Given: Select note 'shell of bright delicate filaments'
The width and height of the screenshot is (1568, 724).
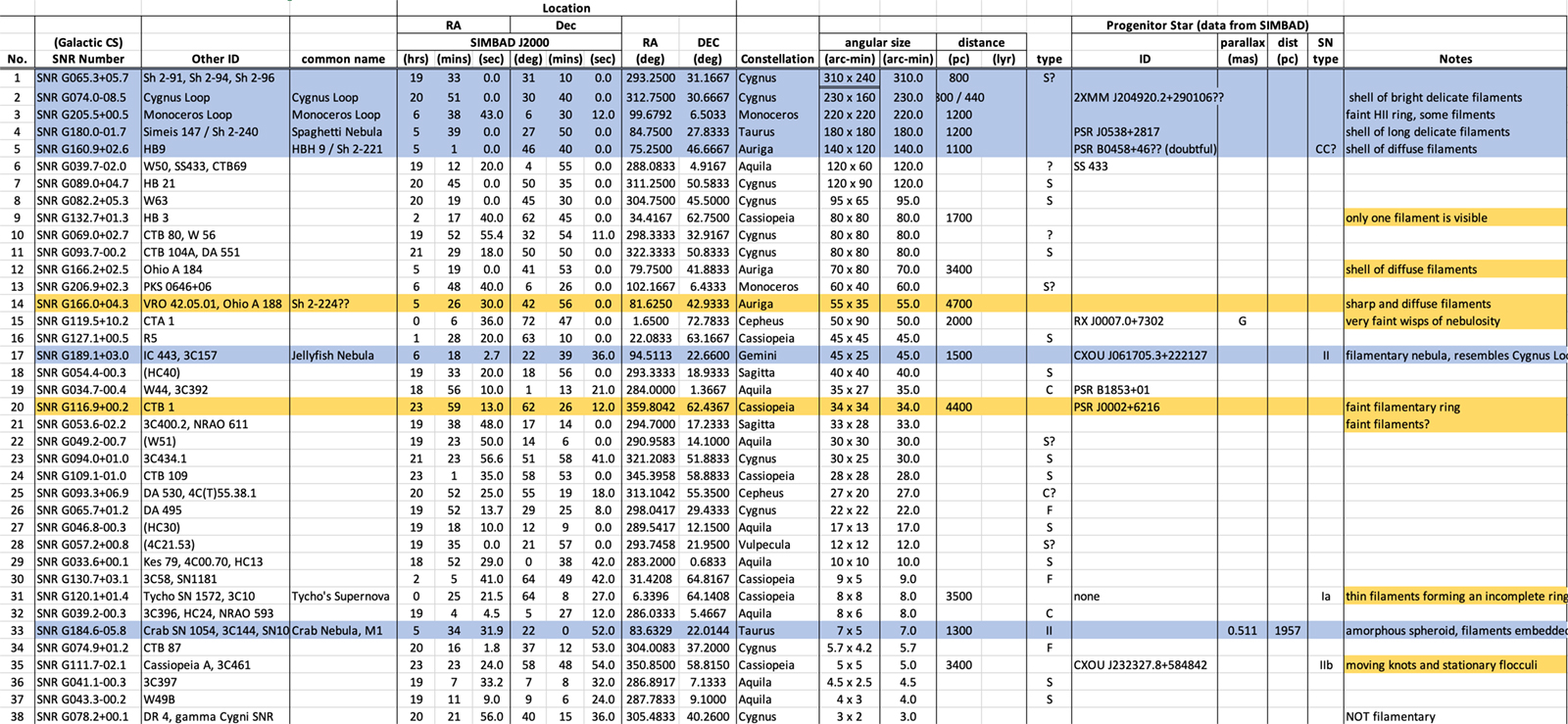Looking at the screenshot, I should [x=1455, y=97].
